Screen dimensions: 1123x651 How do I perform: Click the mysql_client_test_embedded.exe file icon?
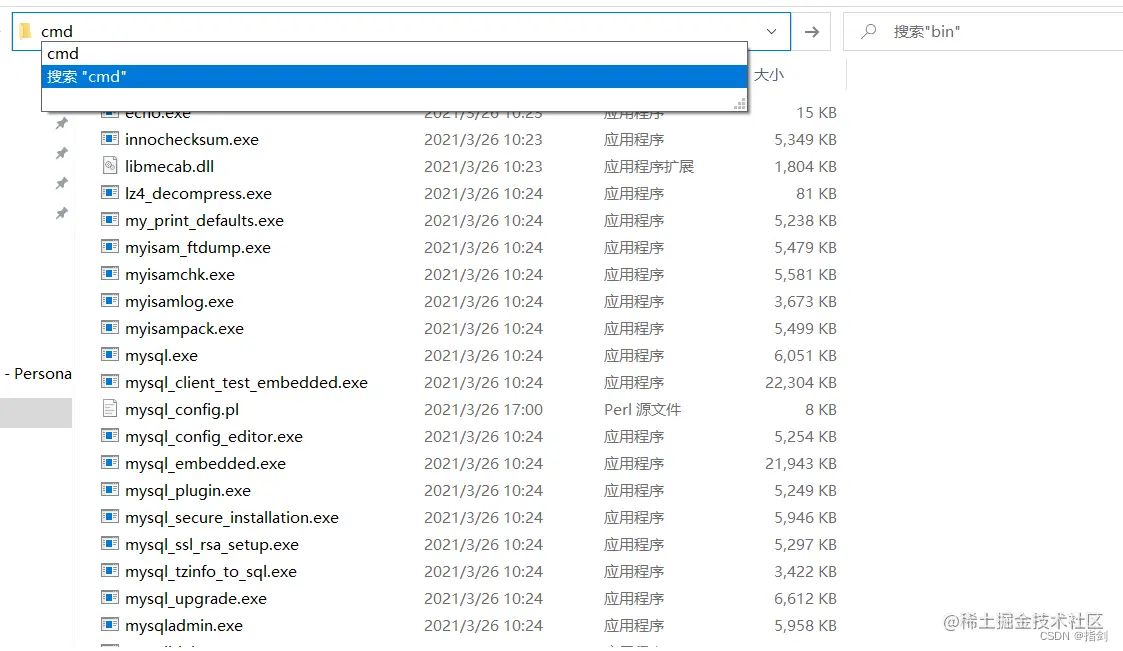pyautogui.click(x=110, y=381)
